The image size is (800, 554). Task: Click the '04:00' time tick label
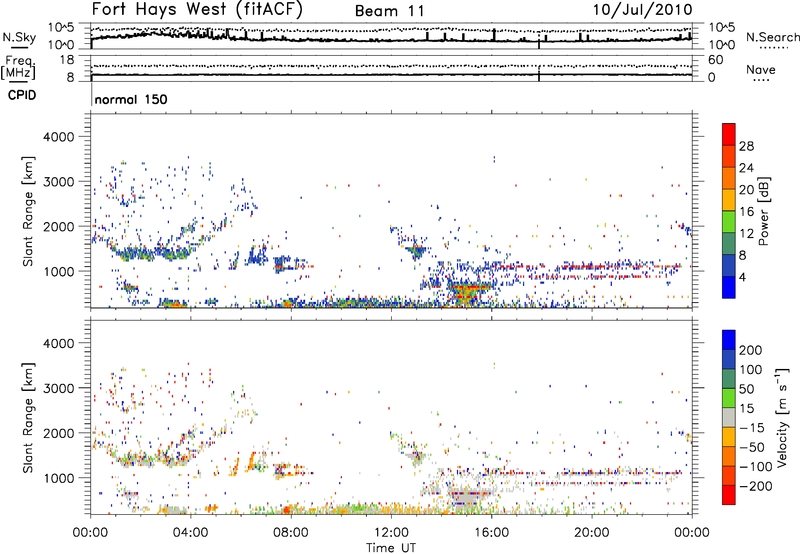click(191, 533)
